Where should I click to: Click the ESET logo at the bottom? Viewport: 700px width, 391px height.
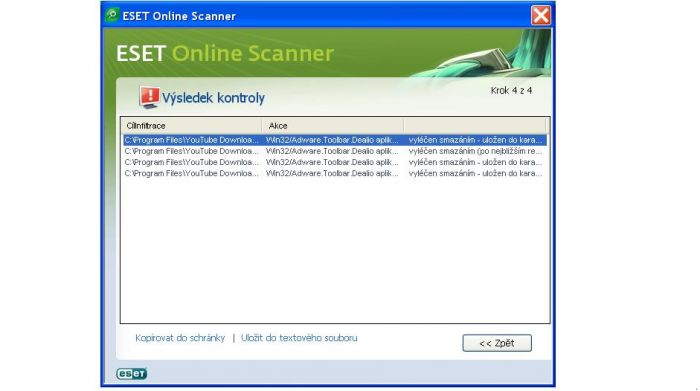132,373
